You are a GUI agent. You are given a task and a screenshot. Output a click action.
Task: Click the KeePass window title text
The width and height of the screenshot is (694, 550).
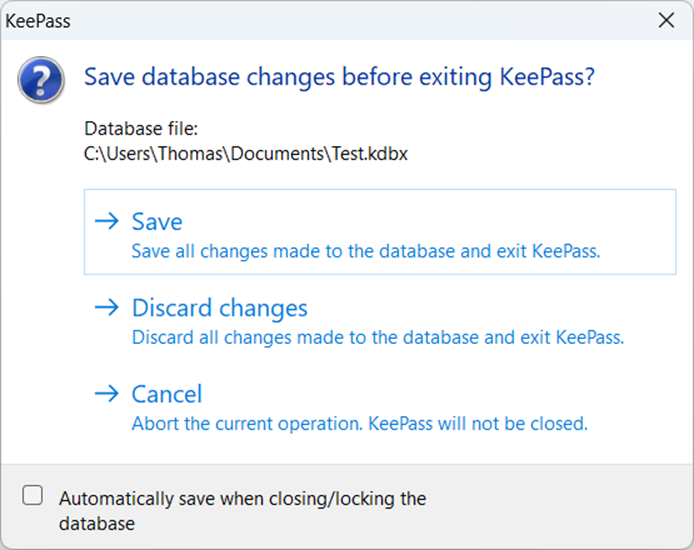[38, 19]
